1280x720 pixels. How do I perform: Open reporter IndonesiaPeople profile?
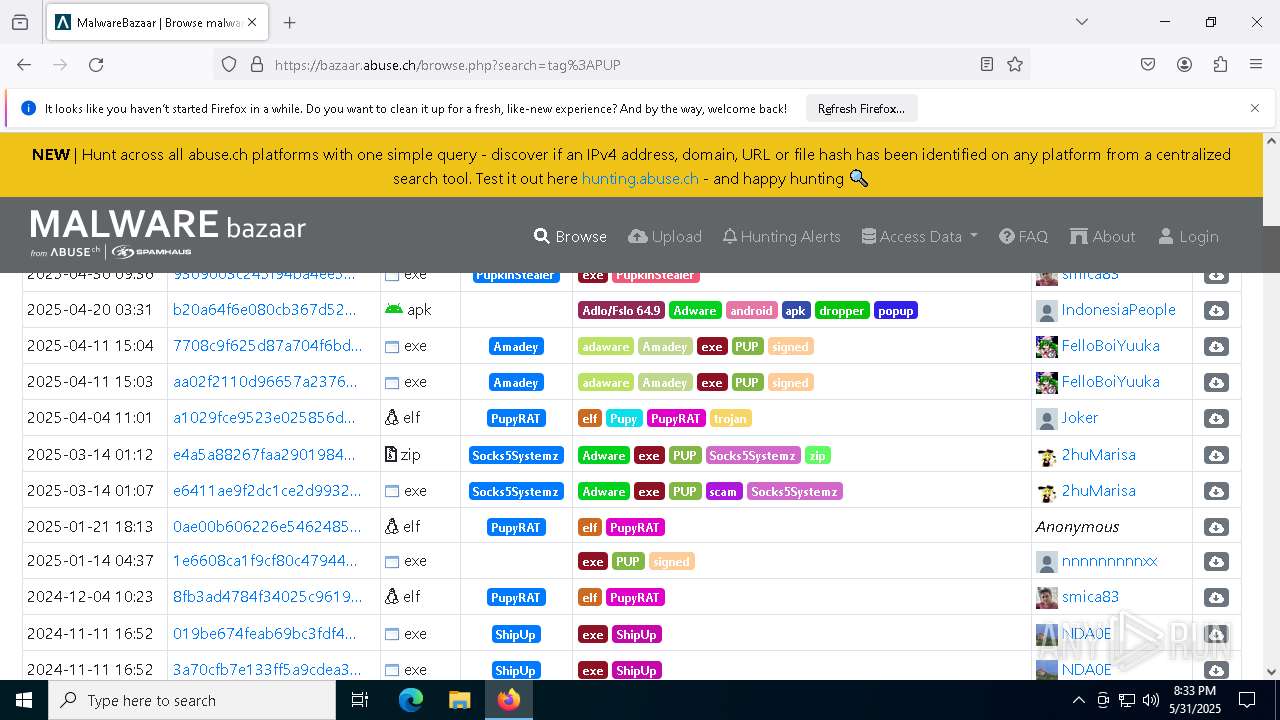tap(1118, 310)
